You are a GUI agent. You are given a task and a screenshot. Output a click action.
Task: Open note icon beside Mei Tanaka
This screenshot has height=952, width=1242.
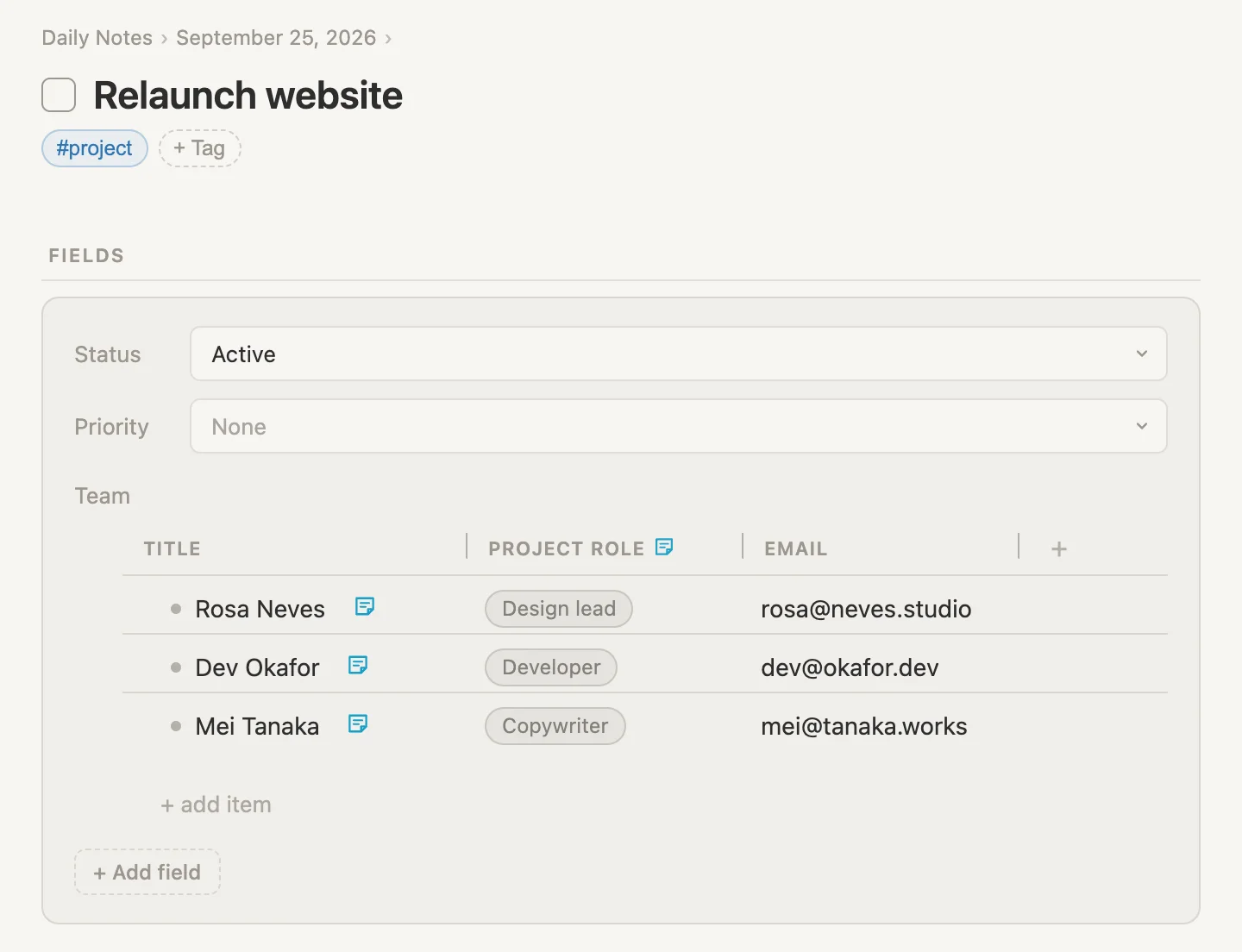pos(358,724)
